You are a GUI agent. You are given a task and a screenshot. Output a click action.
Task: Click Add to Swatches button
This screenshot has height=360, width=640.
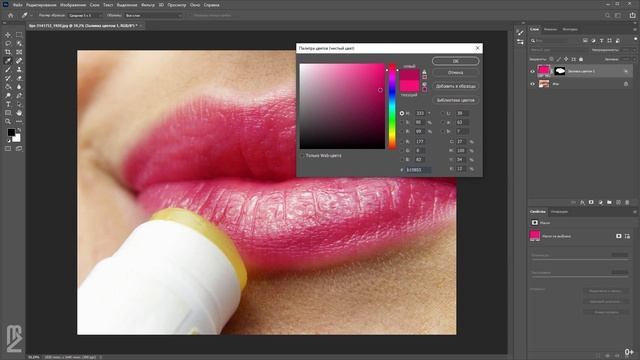pyautogui.click(x=456, y=86)
